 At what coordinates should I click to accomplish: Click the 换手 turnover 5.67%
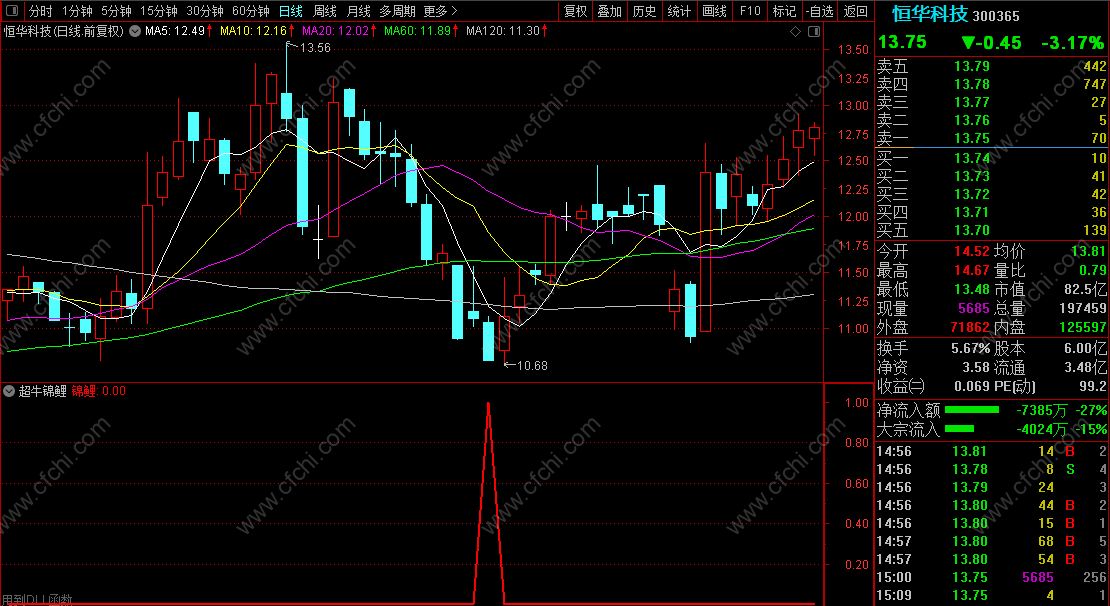coord(969,348)
